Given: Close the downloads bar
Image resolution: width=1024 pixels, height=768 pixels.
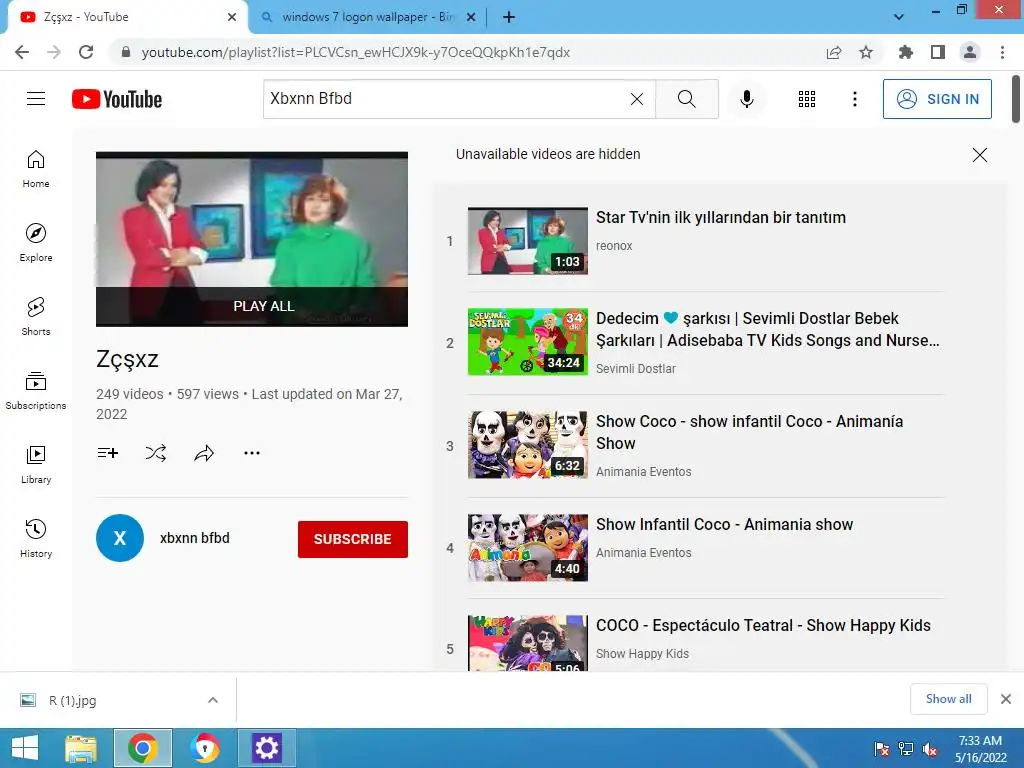Looking at the screenshot, I should coord(1006,699).
